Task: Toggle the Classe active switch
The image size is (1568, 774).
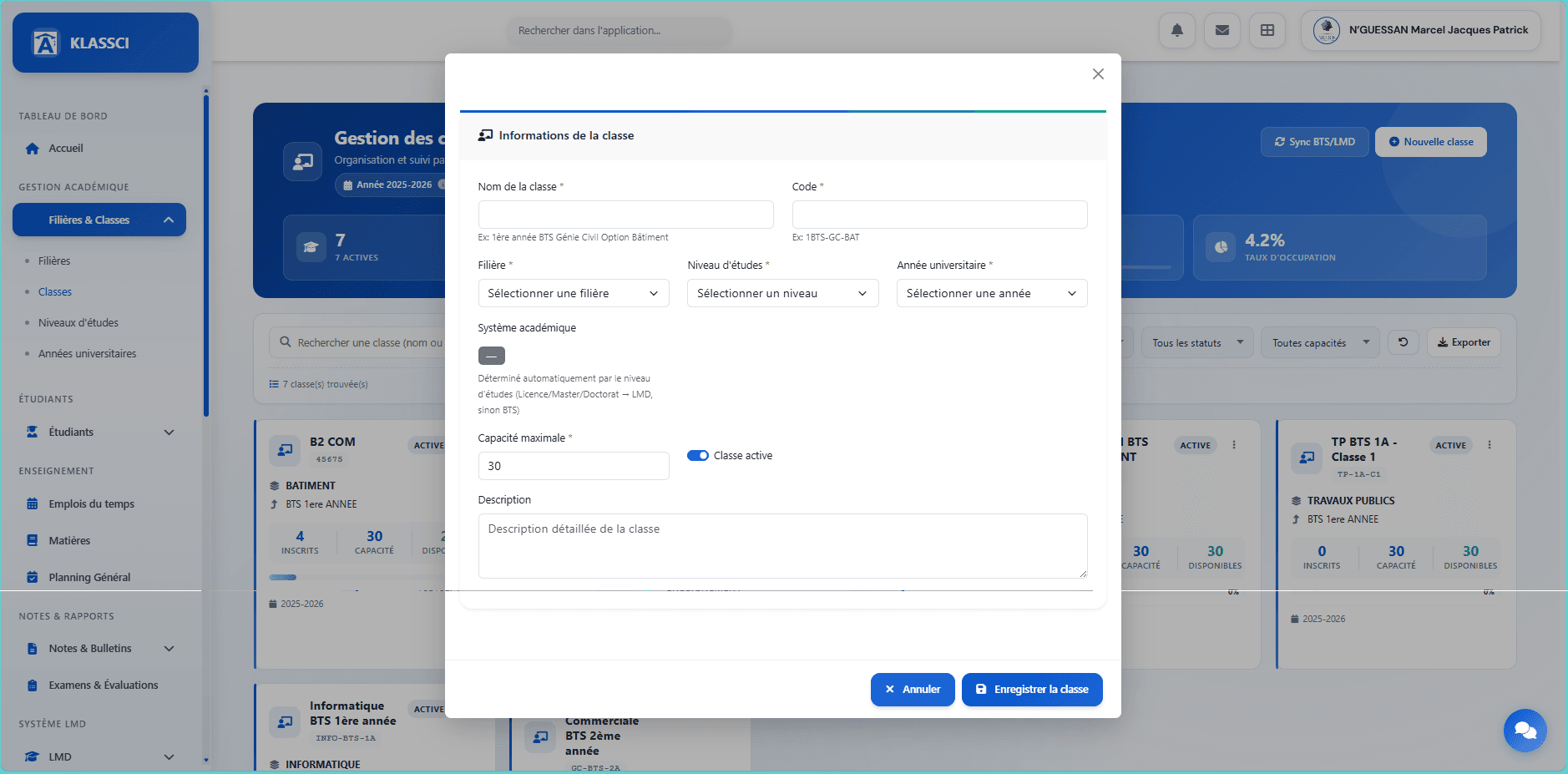Action: pos(697,456)
